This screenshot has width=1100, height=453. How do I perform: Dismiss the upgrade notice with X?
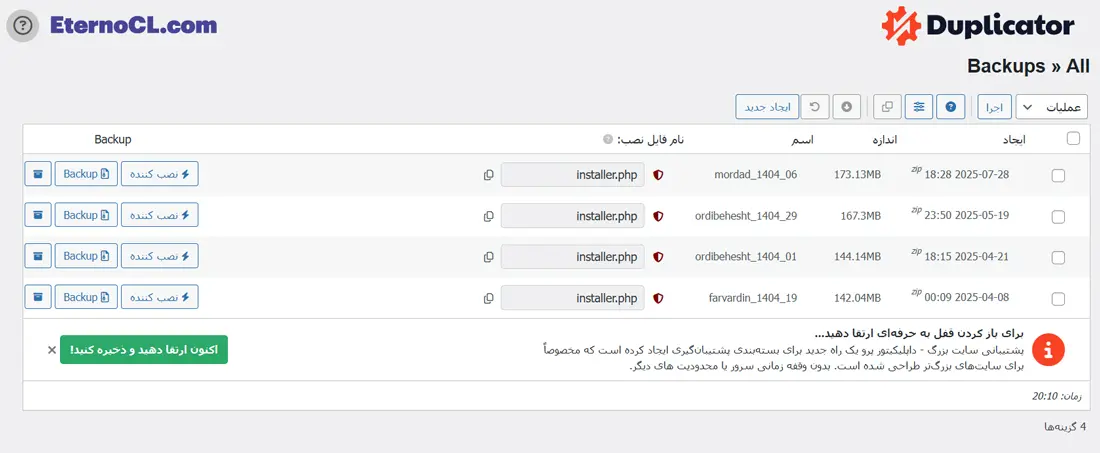[x=52, y=350]
